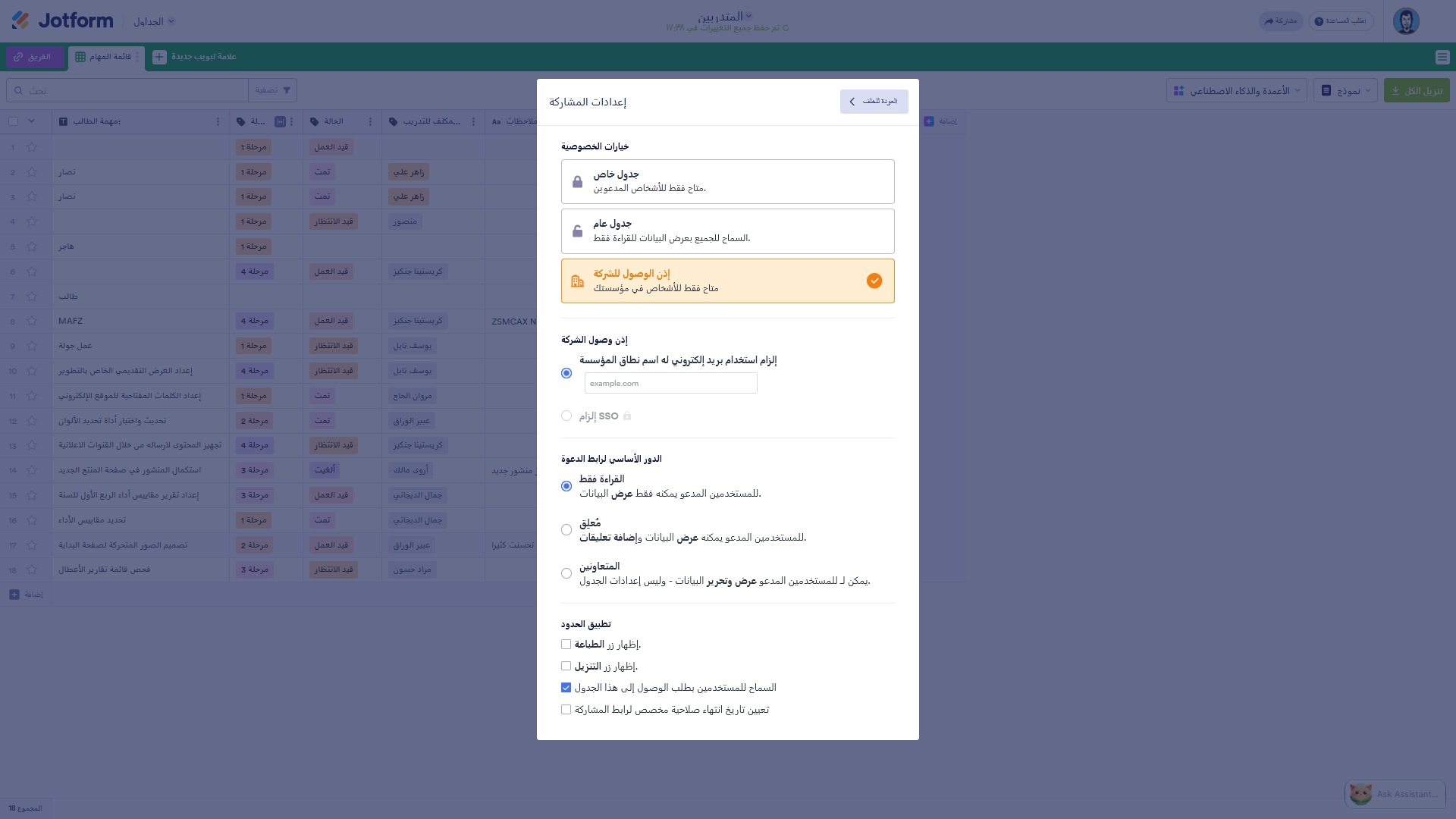
Task: Click the orange checkmark on company access
Action: tap(874, 281)
